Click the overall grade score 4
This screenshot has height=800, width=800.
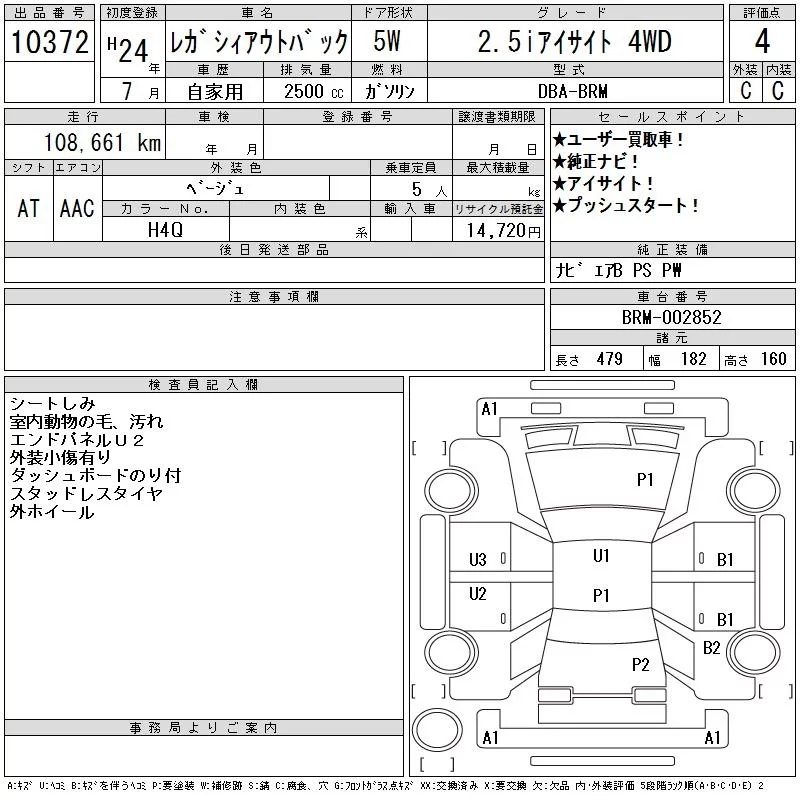coord(762,42)
